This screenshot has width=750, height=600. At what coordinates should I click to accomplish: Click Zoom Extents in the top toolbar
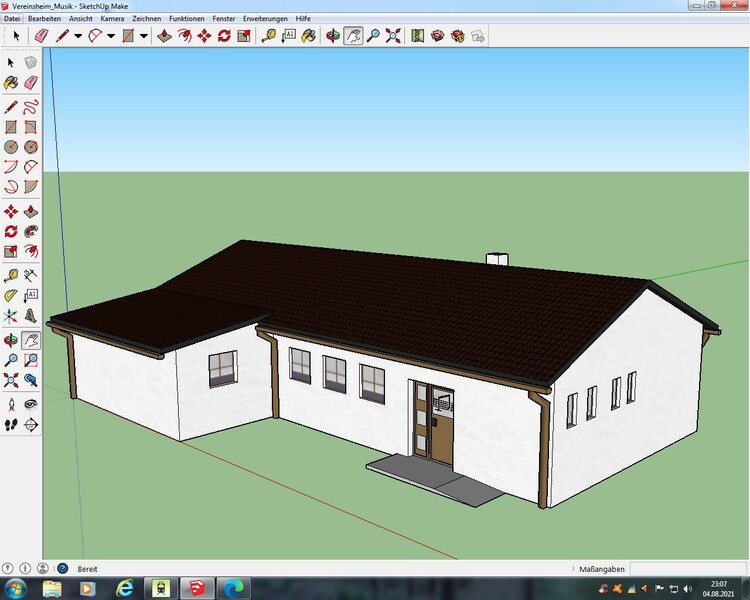pyautogui.click(x=393, y=36)
